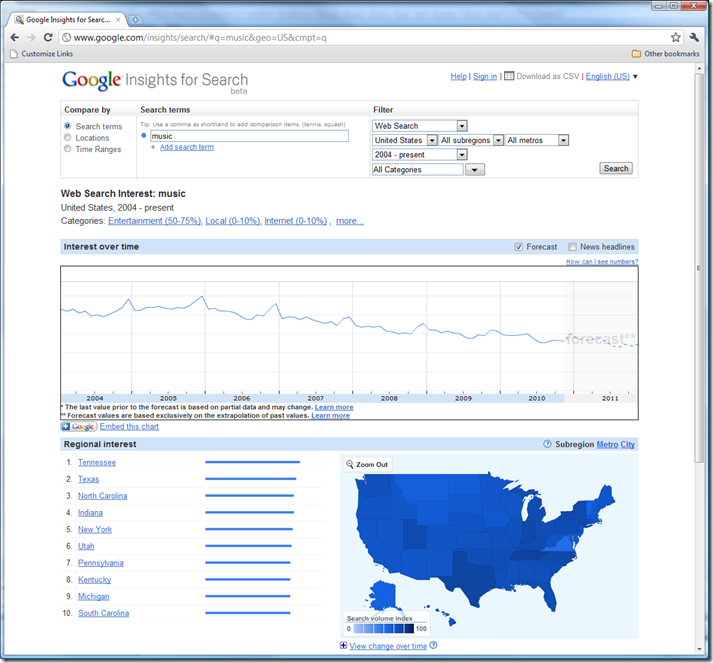Uncheck the Forecast checkbox
This screenshot has width=713, height=663.
click(518, 247)
